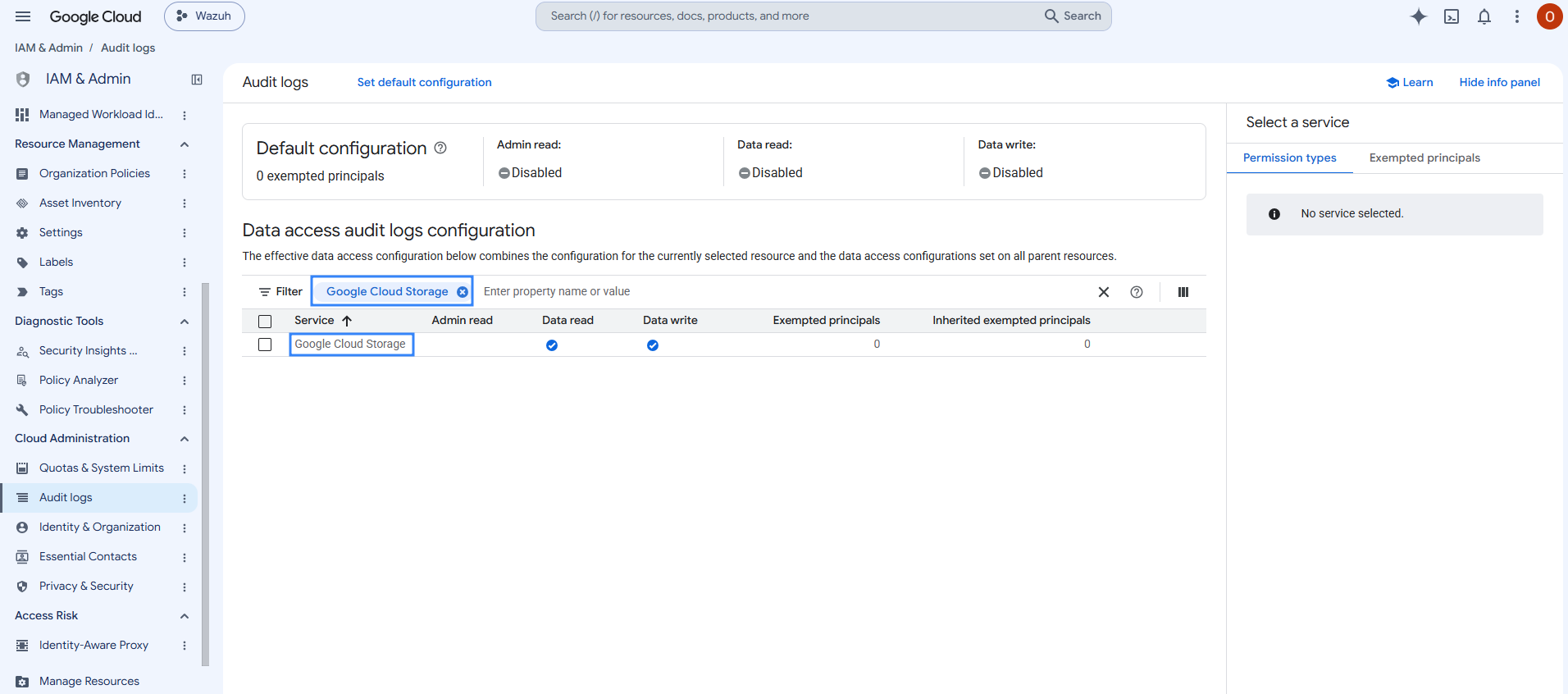The image size is (1568, 694).
Task: Click the Exempted principals column header
Action: click(826, 320)
